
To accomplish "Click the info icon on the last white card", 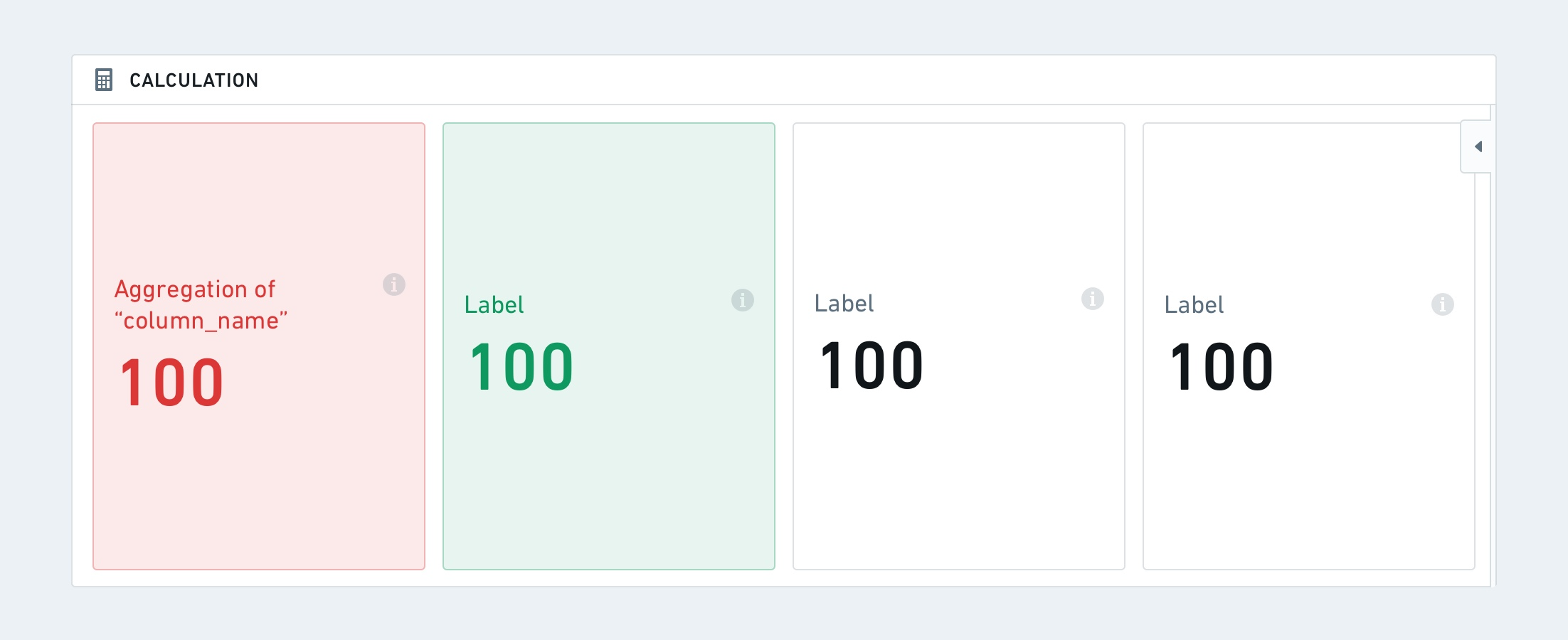I will click(1443, 304).
